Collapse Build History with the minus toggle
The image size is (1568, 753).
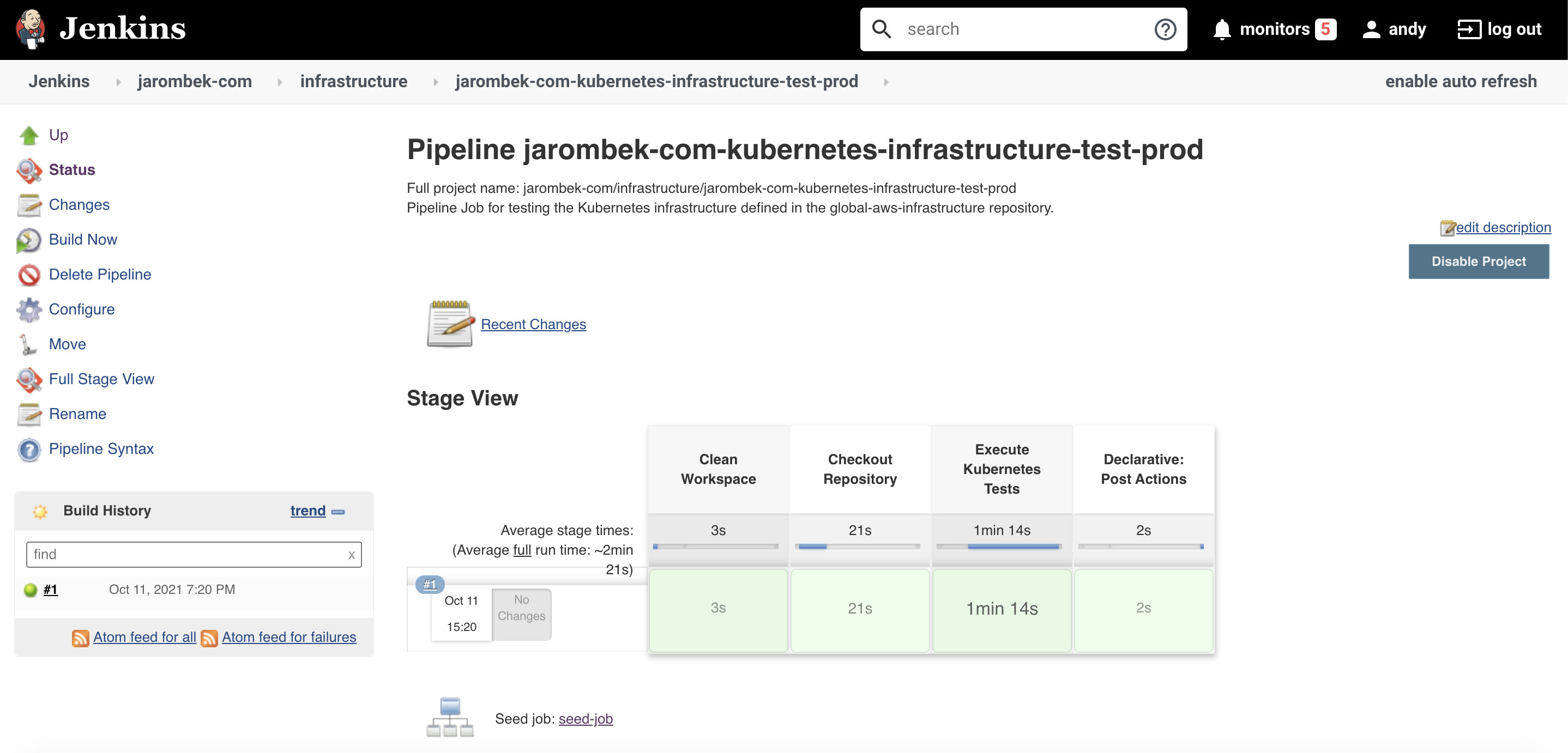[339, 512]
